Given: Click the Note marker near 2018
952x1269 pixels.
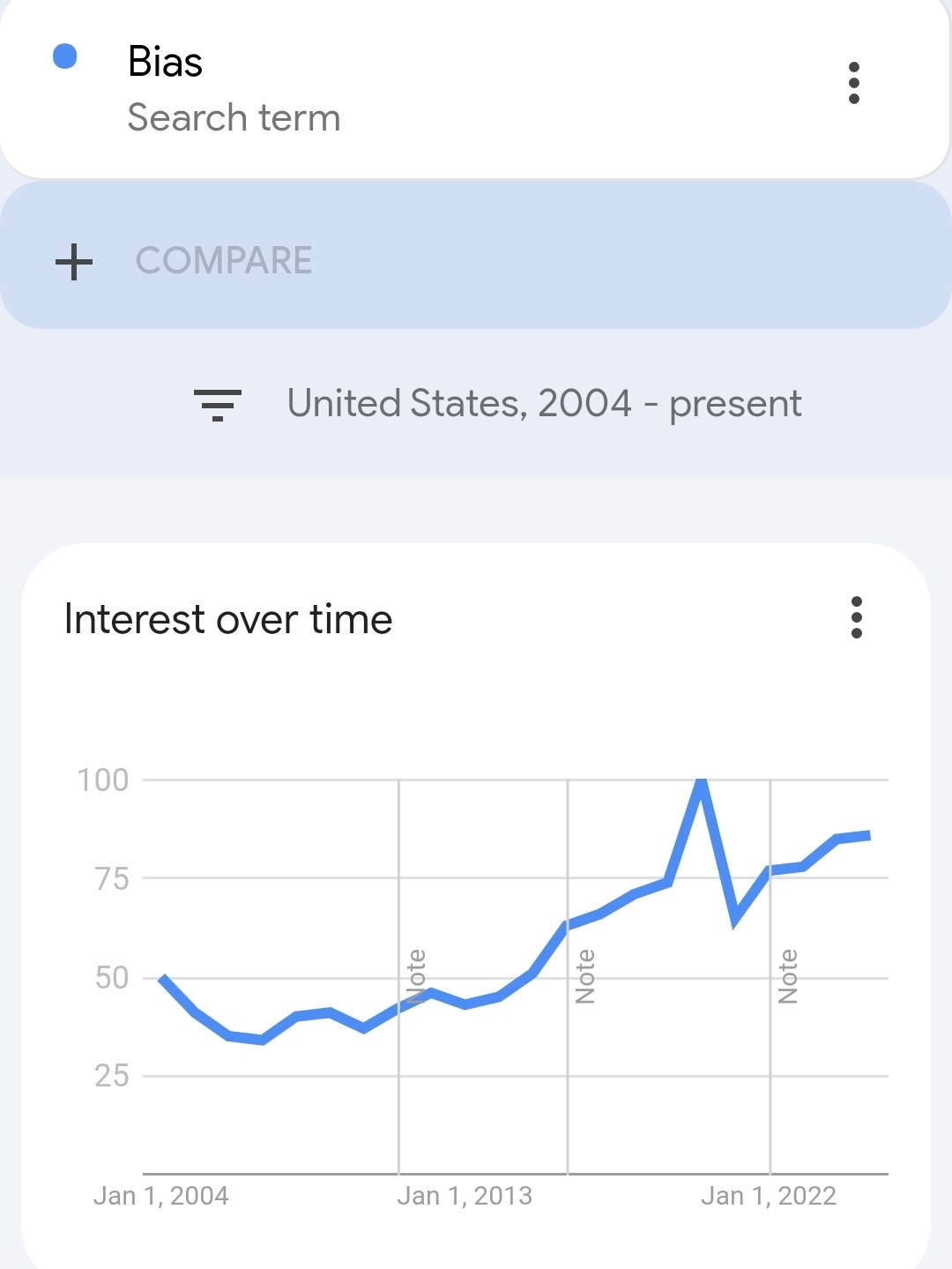Looking at the screenshot, I should pyautogui.click(x=585, y=976).
